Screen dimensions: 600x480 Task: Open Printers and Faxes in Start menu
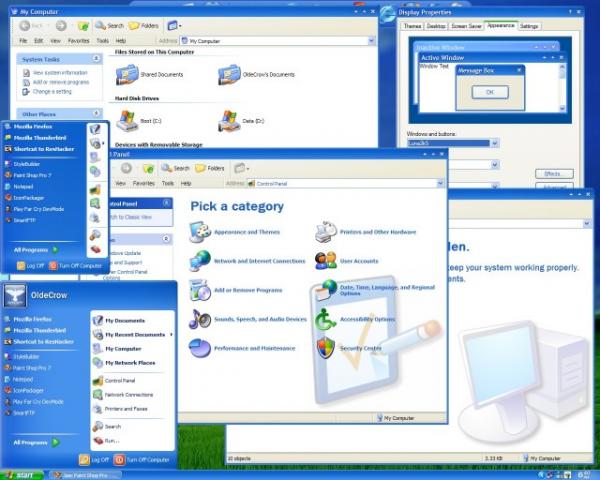(x=126, y=409)
